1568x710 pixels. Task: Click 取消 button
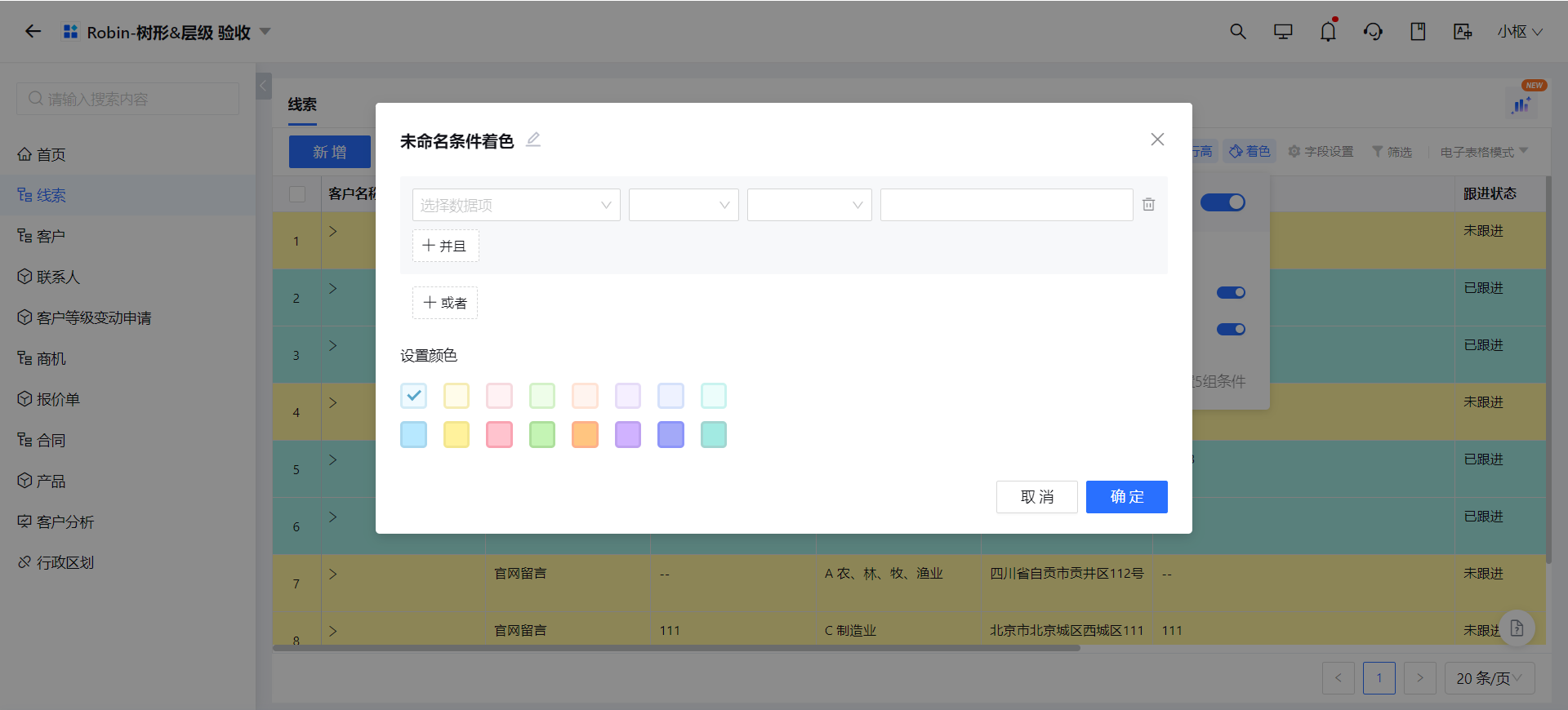click(1037, 497)
